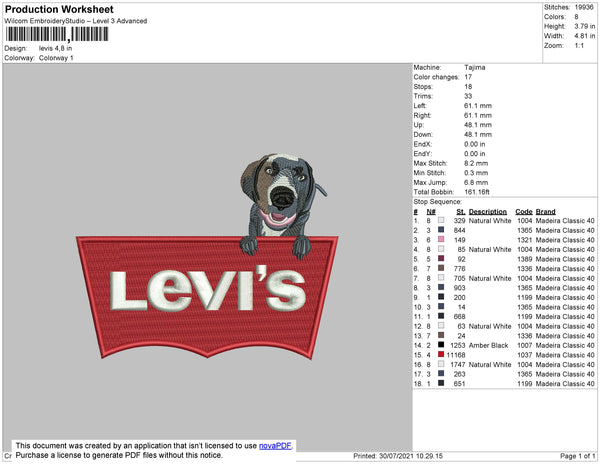Select the Trims value 33
Viewport: 600px width, 464px height.
468,96
